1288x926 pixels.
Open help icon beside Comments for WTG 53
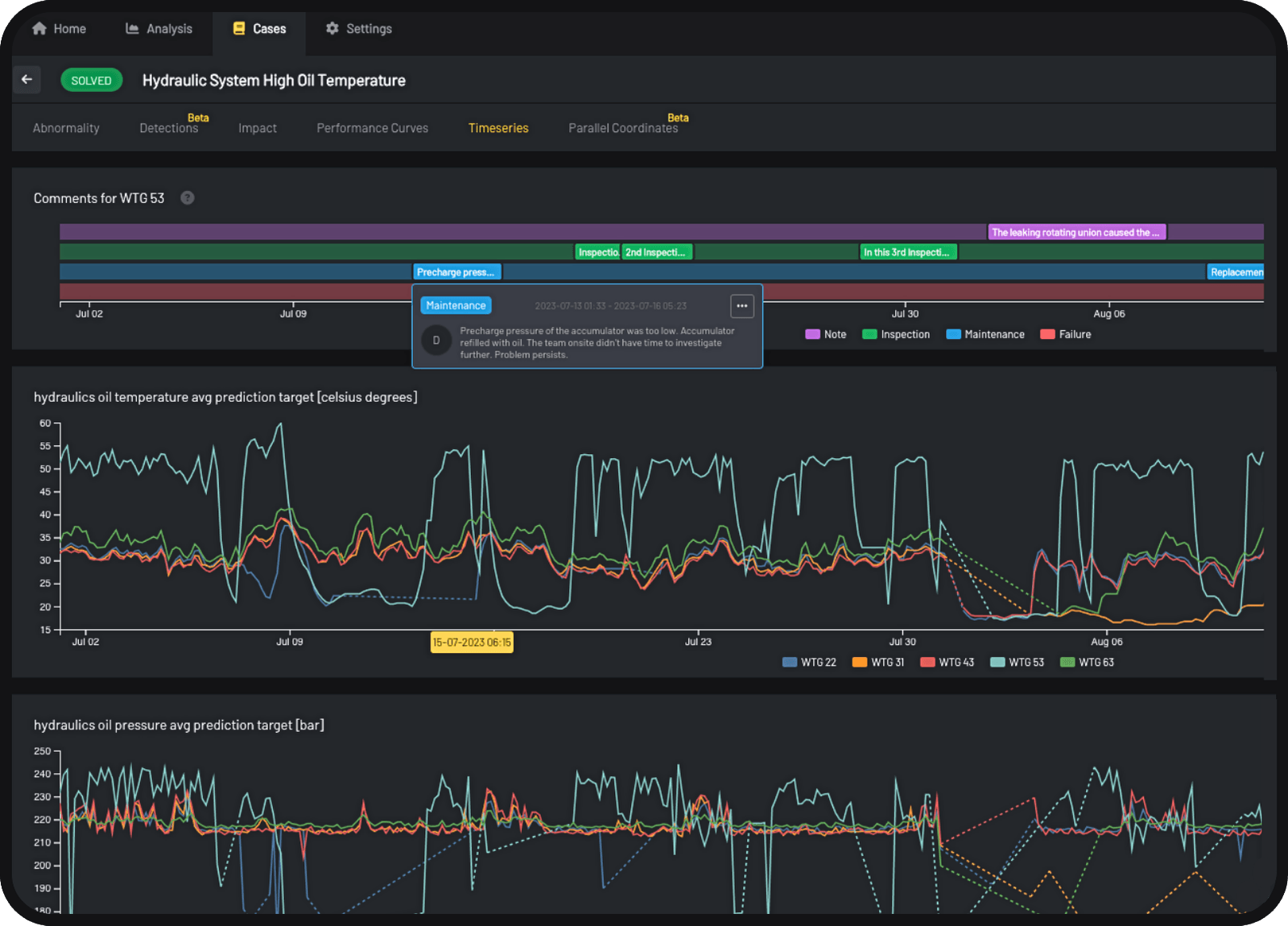[x=188, y=198]
